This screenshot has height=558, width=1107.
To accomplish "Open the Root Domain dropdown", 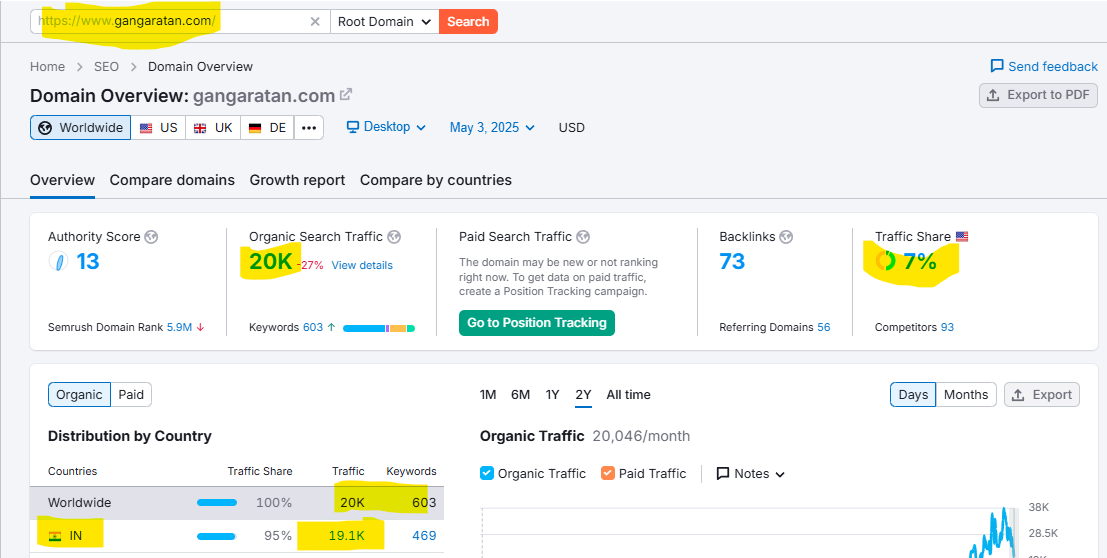I will tap(384, 21).
